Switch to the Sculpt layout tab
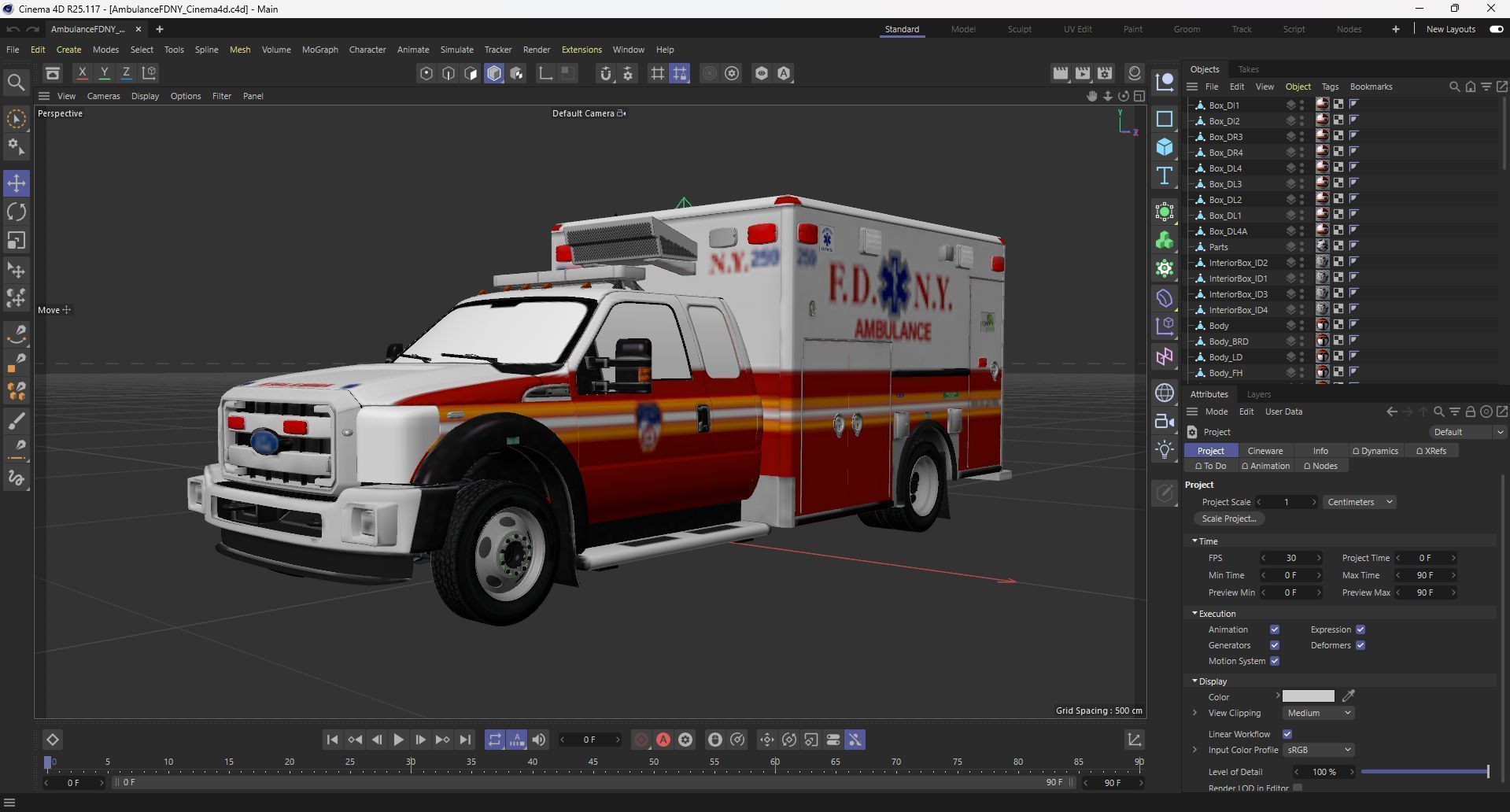 [x=1019, y=29]
